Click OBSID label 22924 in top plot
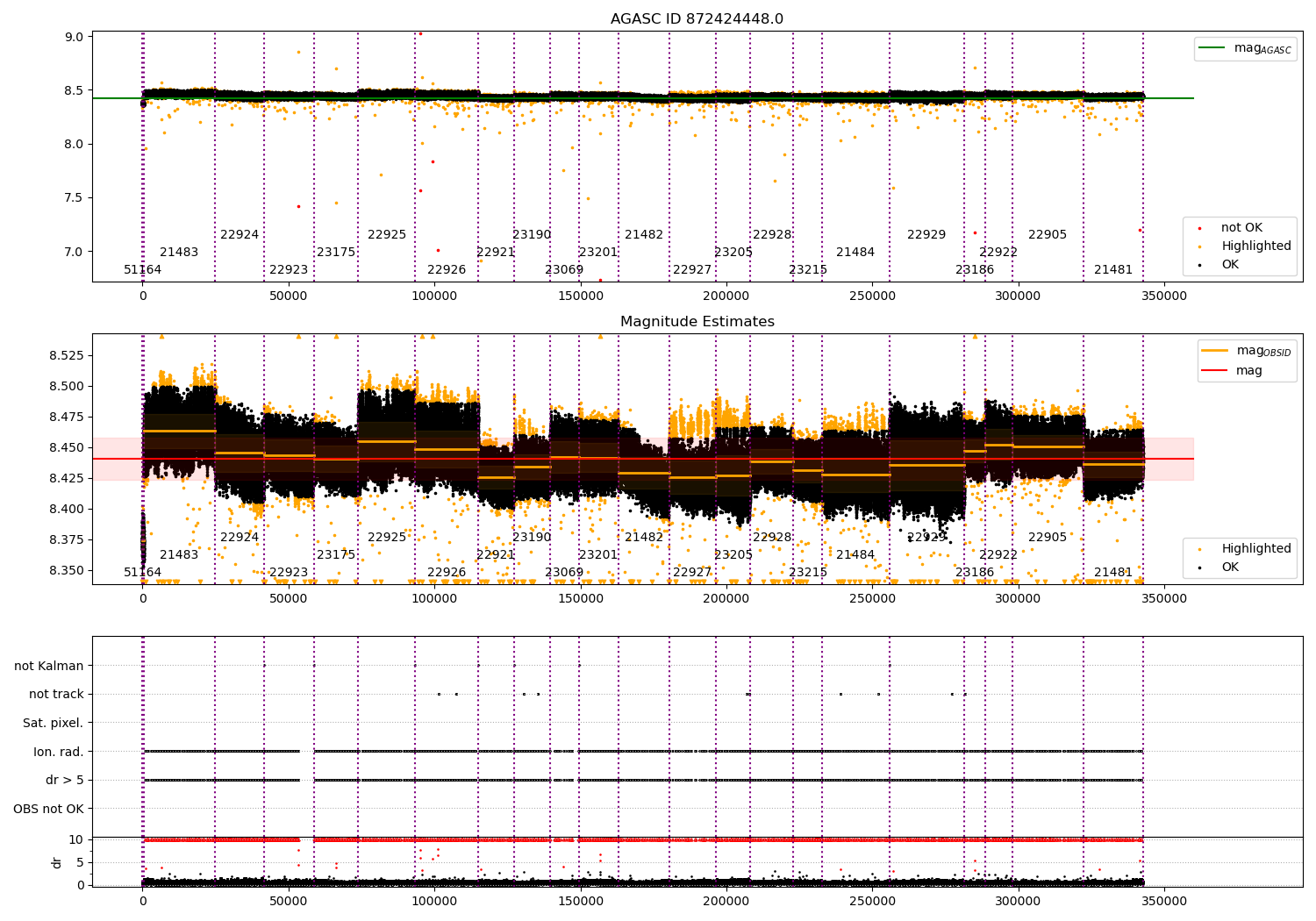The height and width of the screenshot is (921, 1316). pos(240,235)
